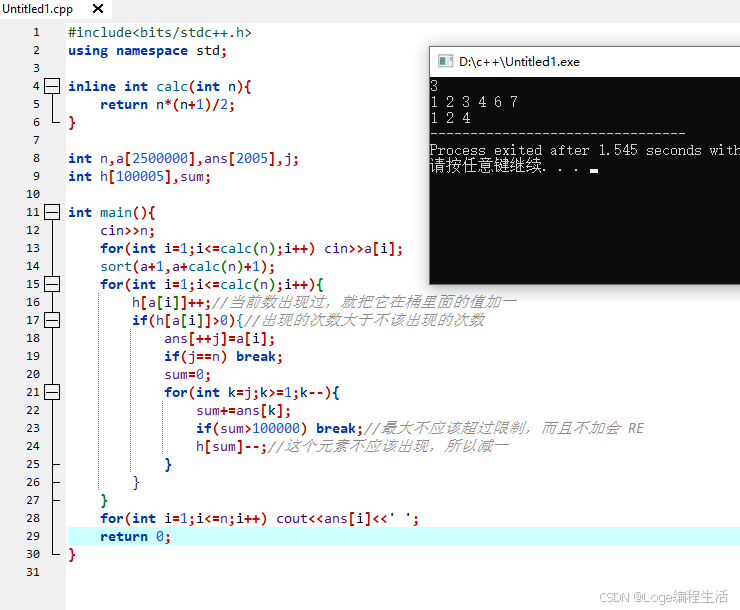Click the 'ans[++j]=a[i];' statement
The image size is (740, 610).
[x=219, y=338]
